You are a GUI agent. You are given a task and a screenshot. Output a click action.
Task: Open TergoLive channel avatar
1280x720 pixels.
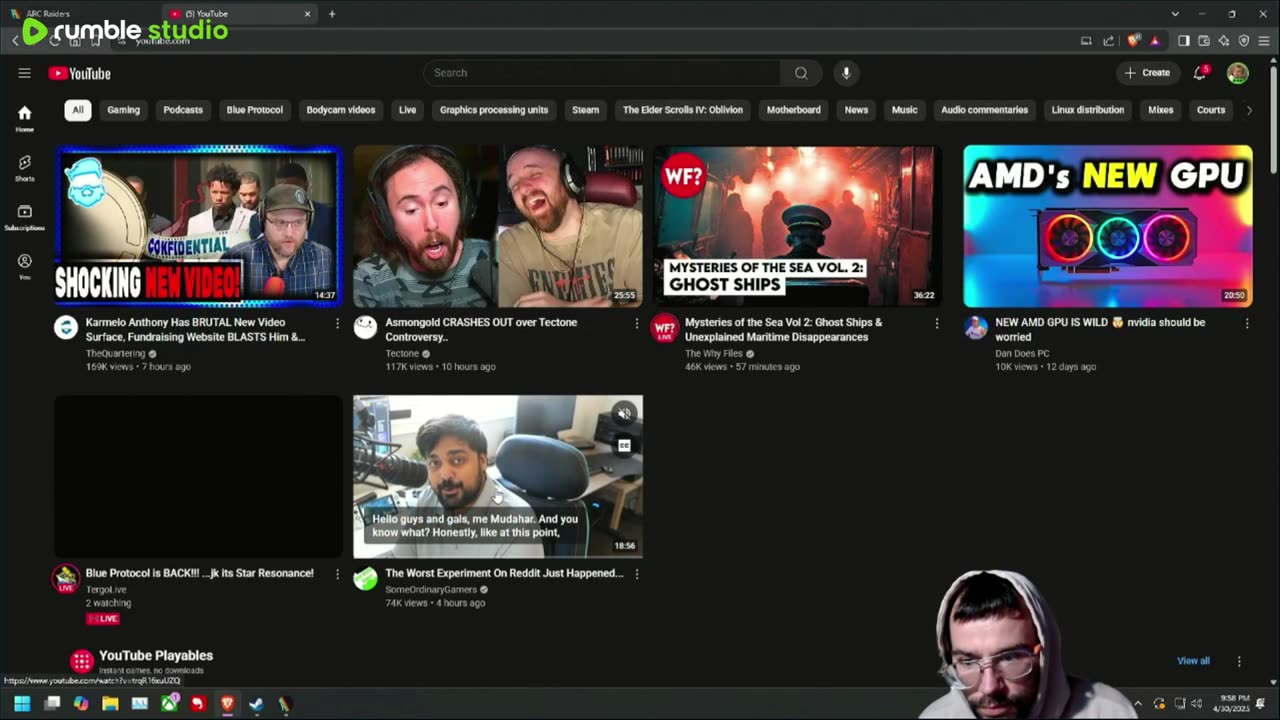point(66,578)
